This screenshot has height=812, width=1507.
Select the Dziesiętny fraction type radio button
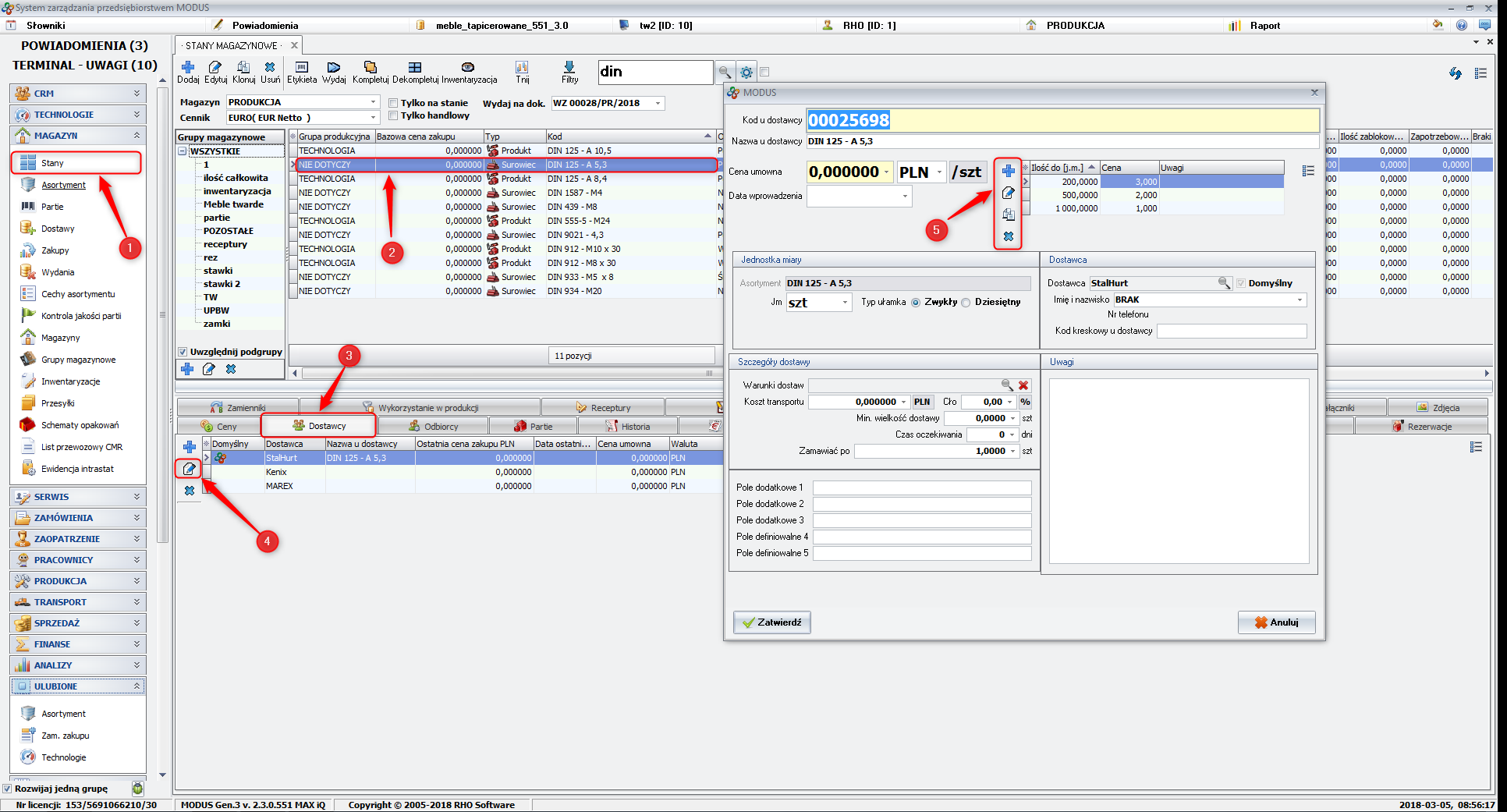click(966, 303)
